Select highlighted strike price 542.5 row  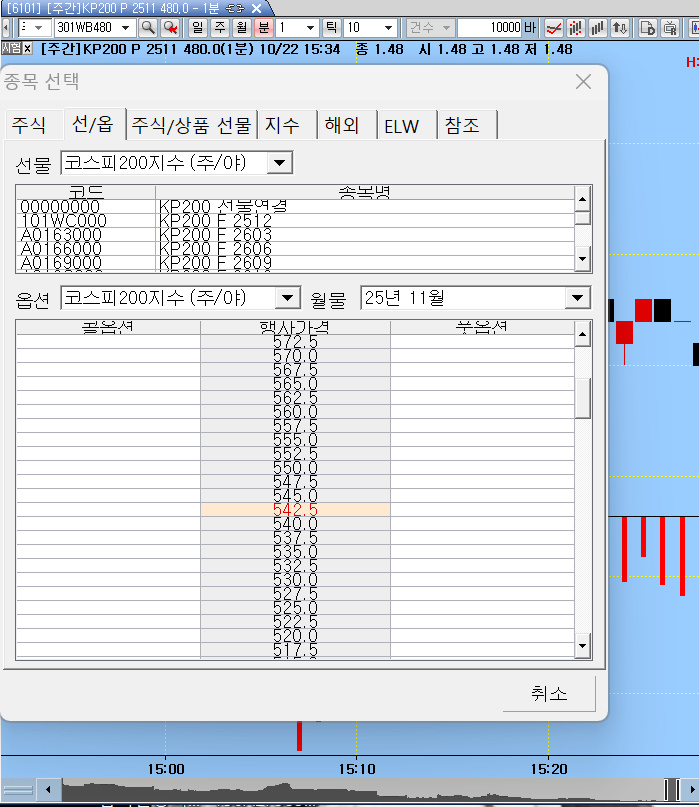[x=295, y=510]
